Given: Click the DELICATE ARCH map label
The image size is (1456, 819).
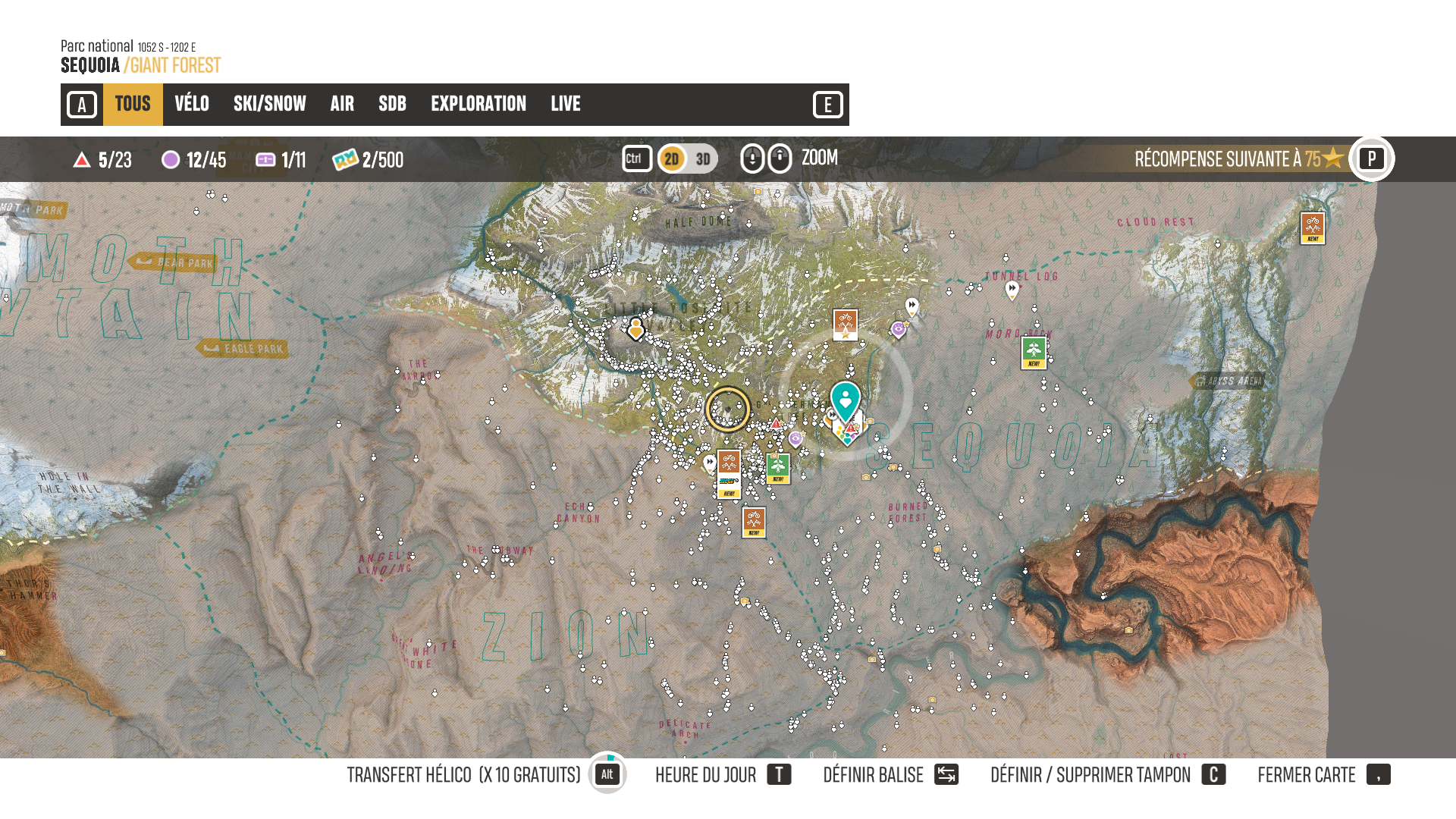Looking at the screenshot, I should coord(686,730).
